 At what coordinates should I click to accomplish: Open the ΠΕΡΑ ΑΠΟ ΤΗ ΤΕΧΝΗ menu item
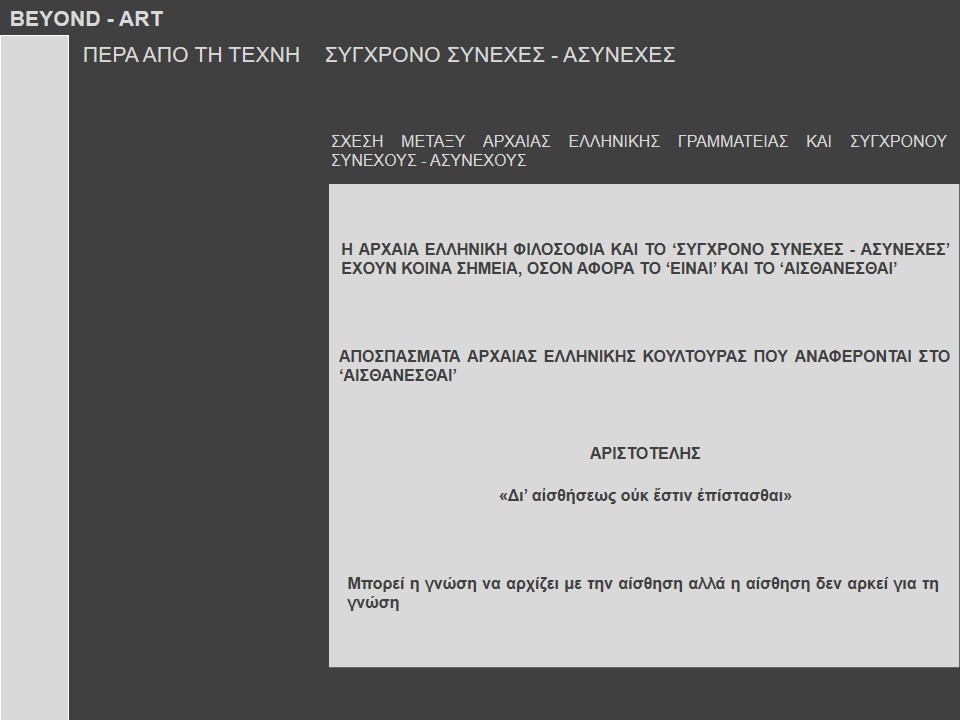(191, 55)
